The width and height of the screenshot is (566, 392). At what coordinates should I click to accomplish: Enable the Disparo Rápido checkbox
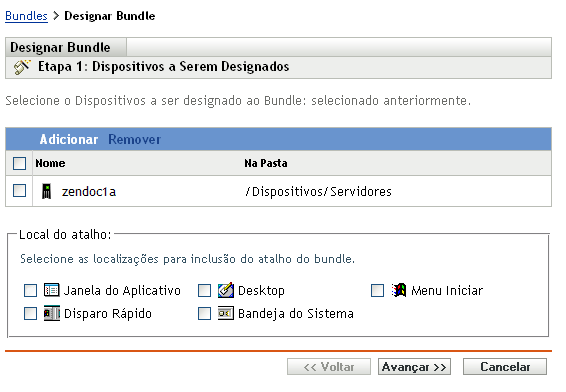[x=30, y=313]
